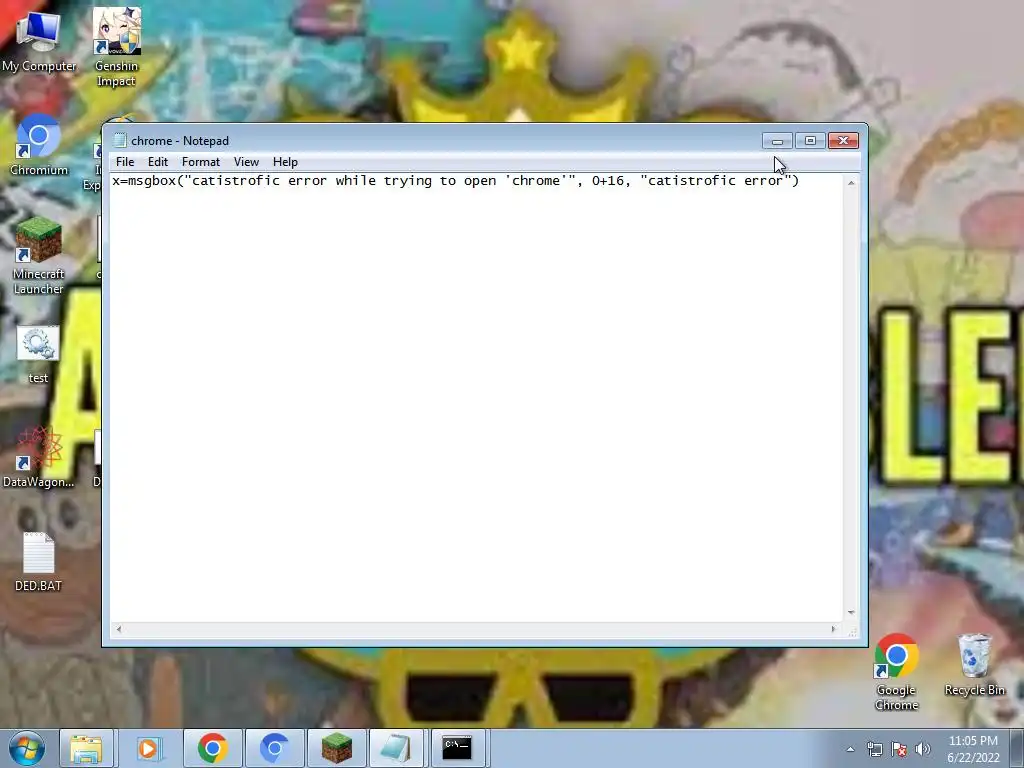Viewport: 1024px width, 768px height.
Task: Open the File menu in Notepad
Action: [x=125, y=162]
